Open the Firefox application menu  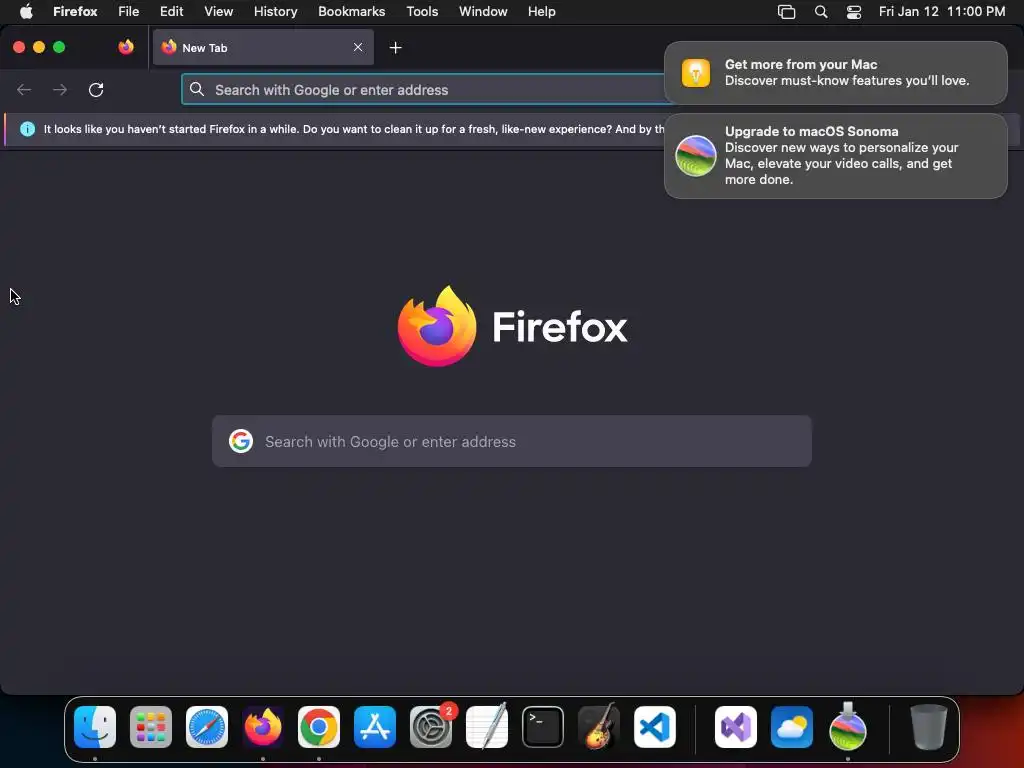click(75, 12)
